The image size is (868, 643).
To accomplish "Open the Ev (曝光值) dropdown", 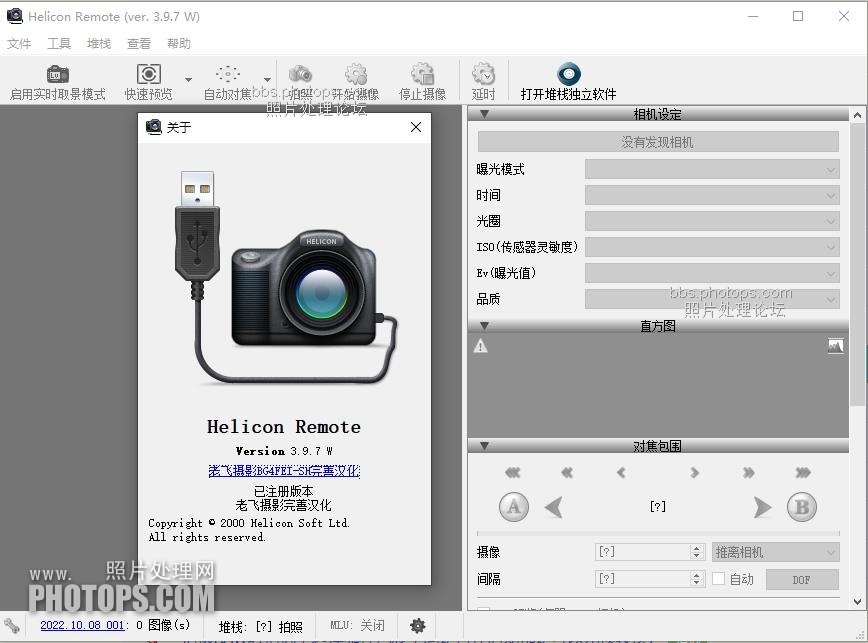I will (712, 273).
